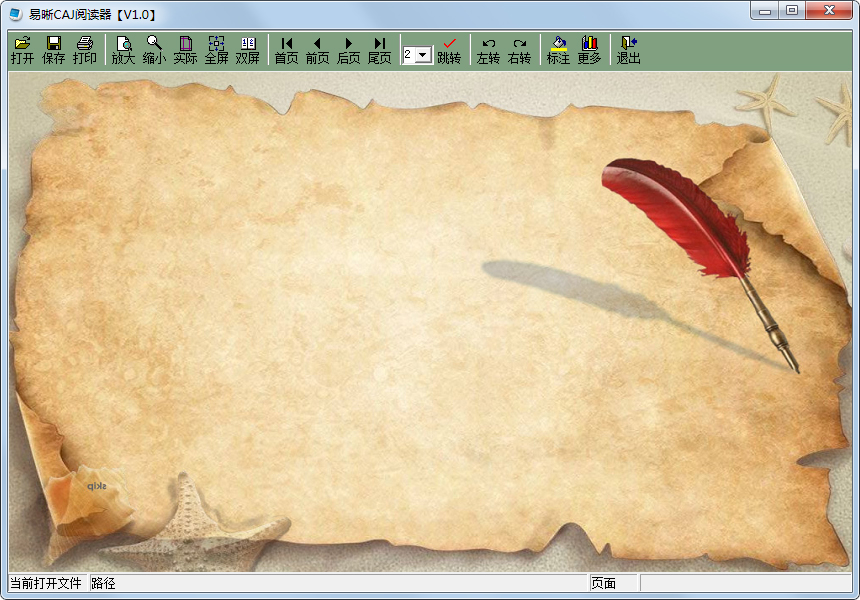Advance to next page with 后页

(349, 50)
